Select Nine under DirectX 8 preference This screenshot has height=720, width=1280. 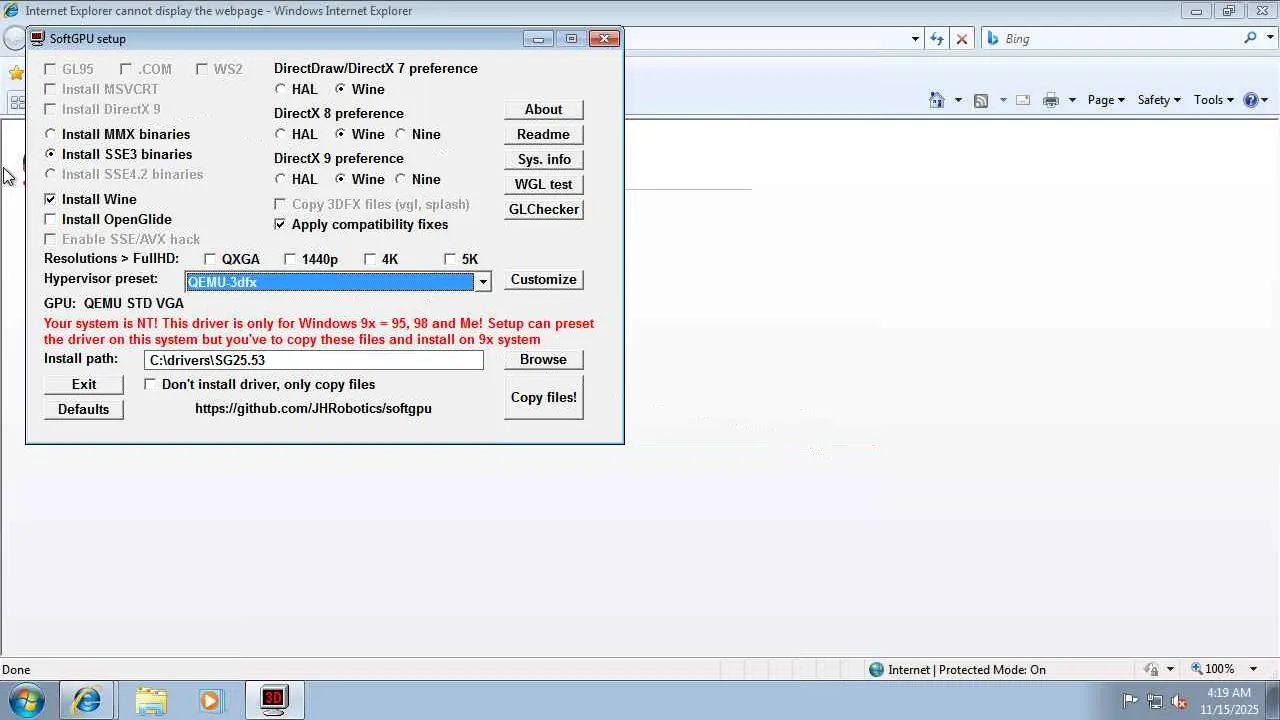pyautogui.click(x=400, y=134)
